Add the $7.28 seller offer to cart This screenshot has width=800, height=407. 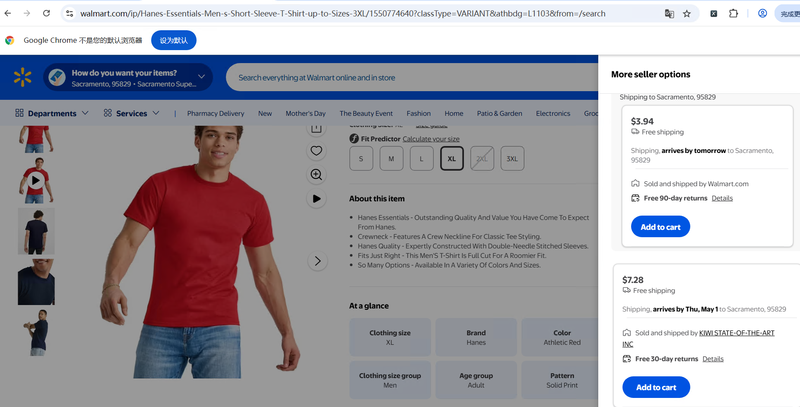[656, 387]
